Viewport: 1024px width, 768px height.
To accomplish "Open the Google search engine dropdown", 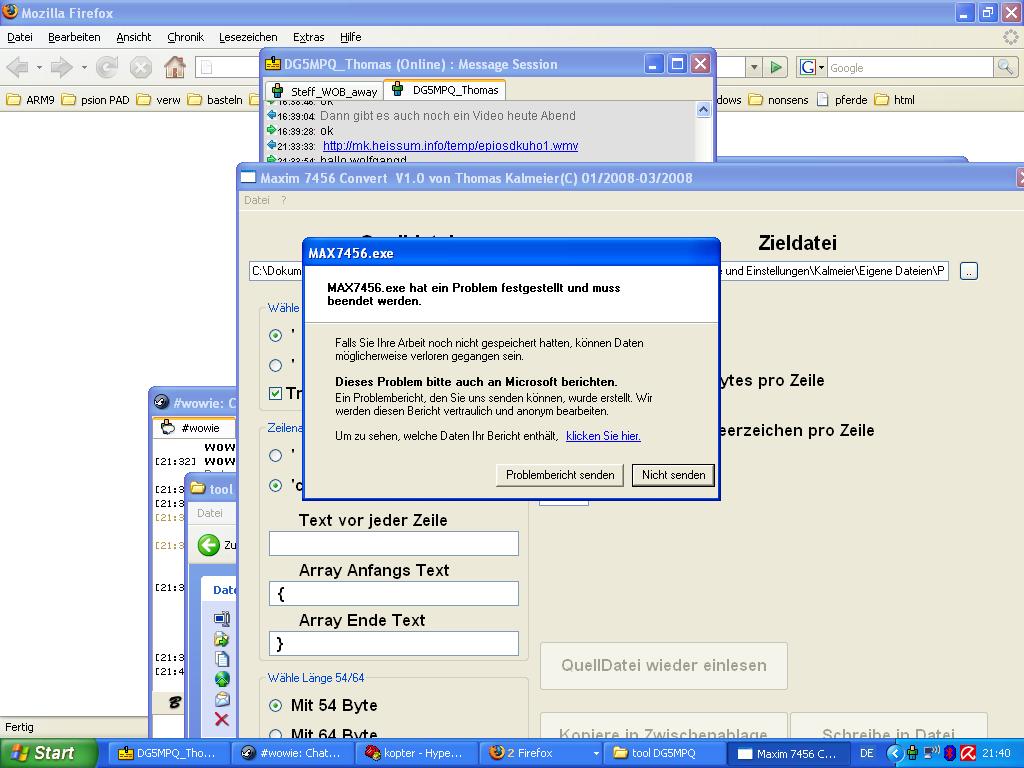I will coord(812,68).
